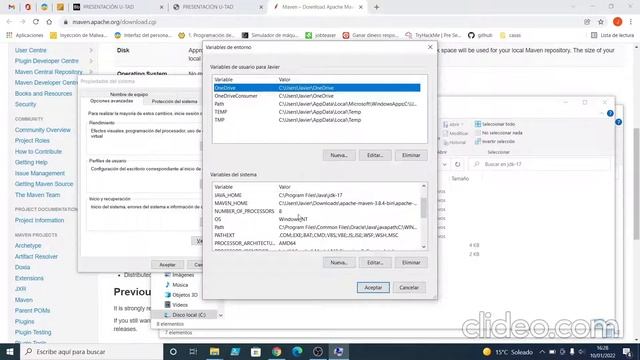Screen dimensions: 640x360
Task: Select Protección del sistema tab
Action: [174, 101]
